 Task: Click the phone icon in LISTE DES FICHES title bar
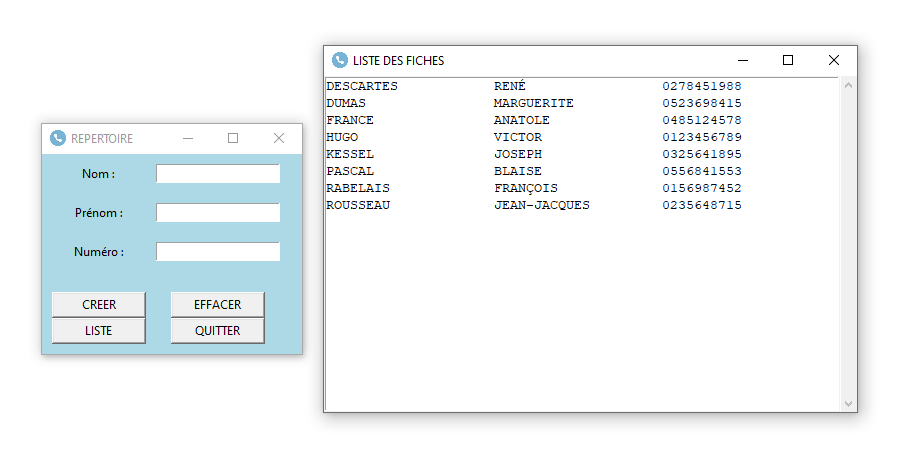click(340, 61)
